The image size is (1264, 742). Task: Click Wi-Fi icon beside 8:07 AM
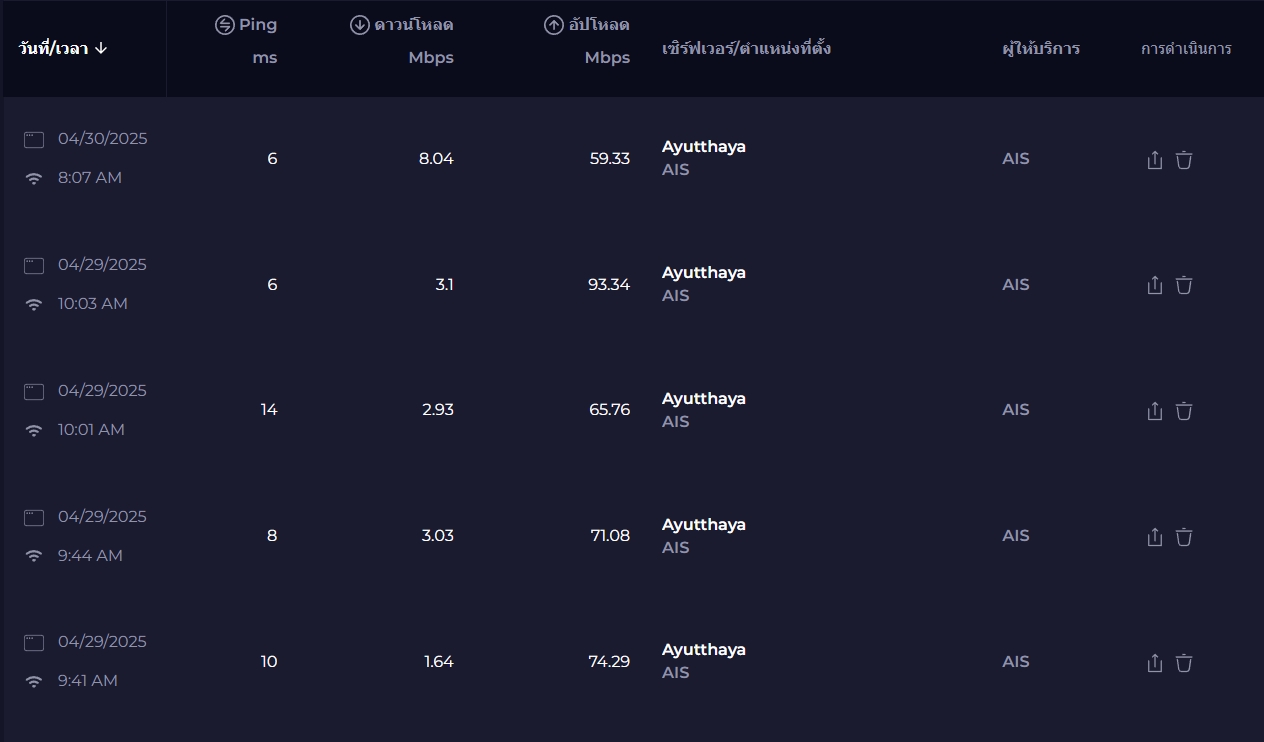tap(34, 179)
